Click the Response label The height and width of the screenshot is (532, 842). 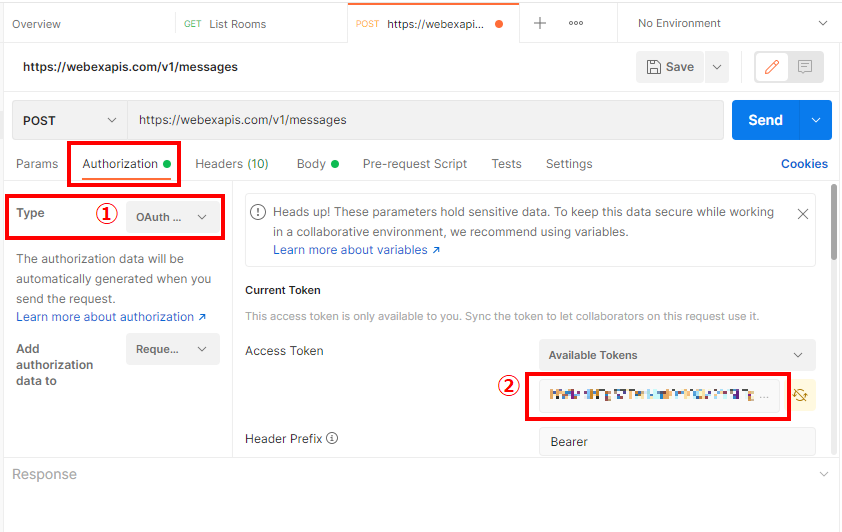coord(45,474)
